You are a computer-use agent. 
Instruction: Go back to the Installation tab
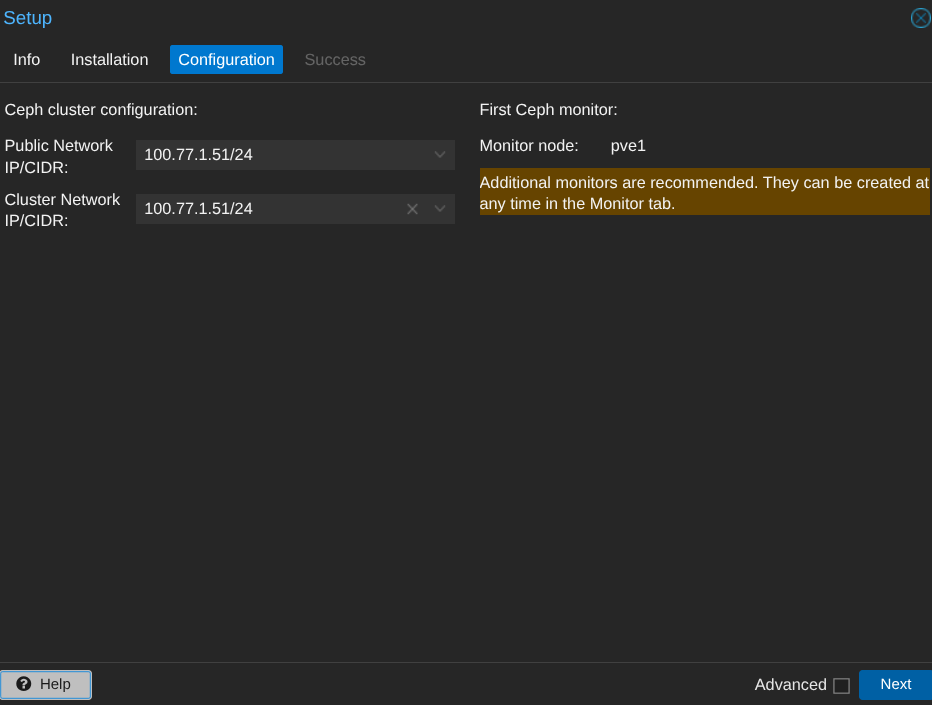click(109, 60)
